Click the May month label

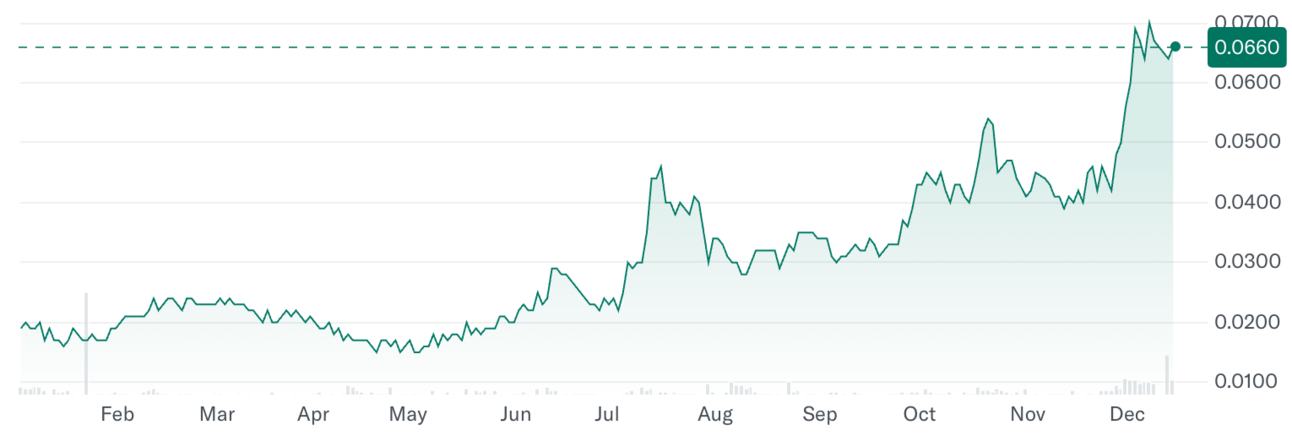click(408, 414)
